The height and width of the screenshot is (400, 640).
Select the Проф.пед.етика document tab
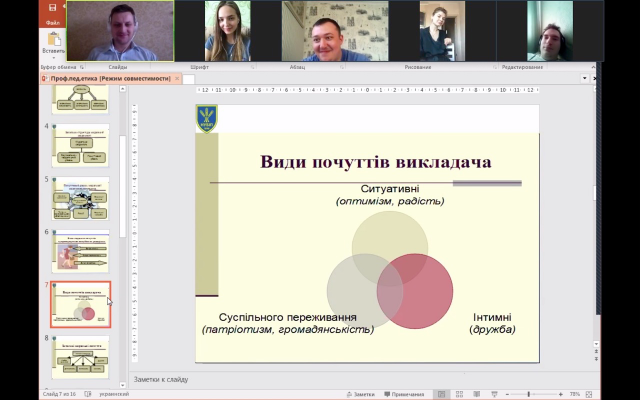[x=110, y=78]
